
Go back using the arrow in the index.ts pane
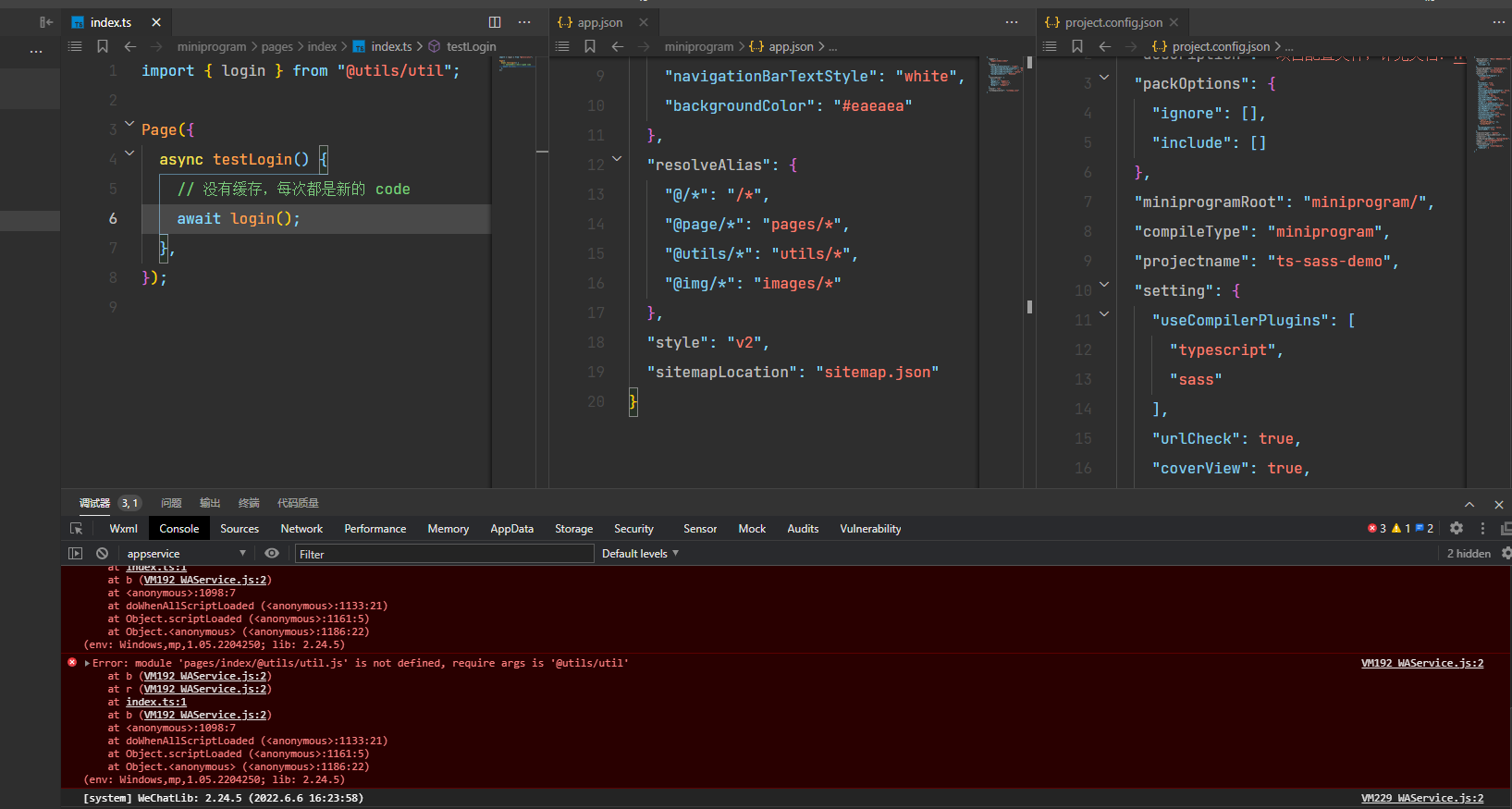point(130,46)
